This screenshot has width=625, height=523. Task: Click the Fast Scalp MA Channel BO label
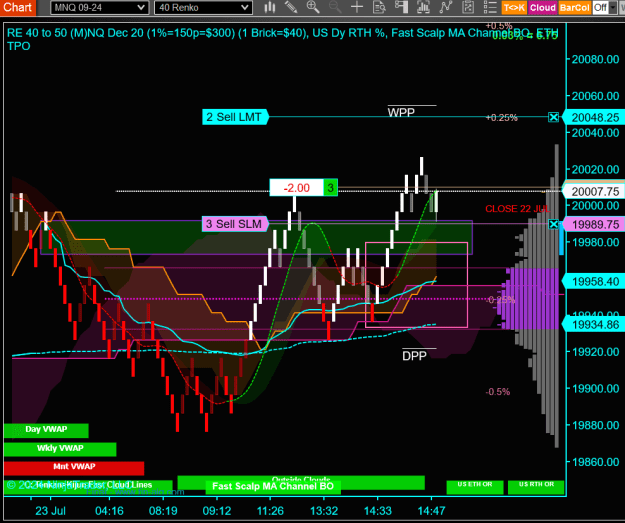273,487
